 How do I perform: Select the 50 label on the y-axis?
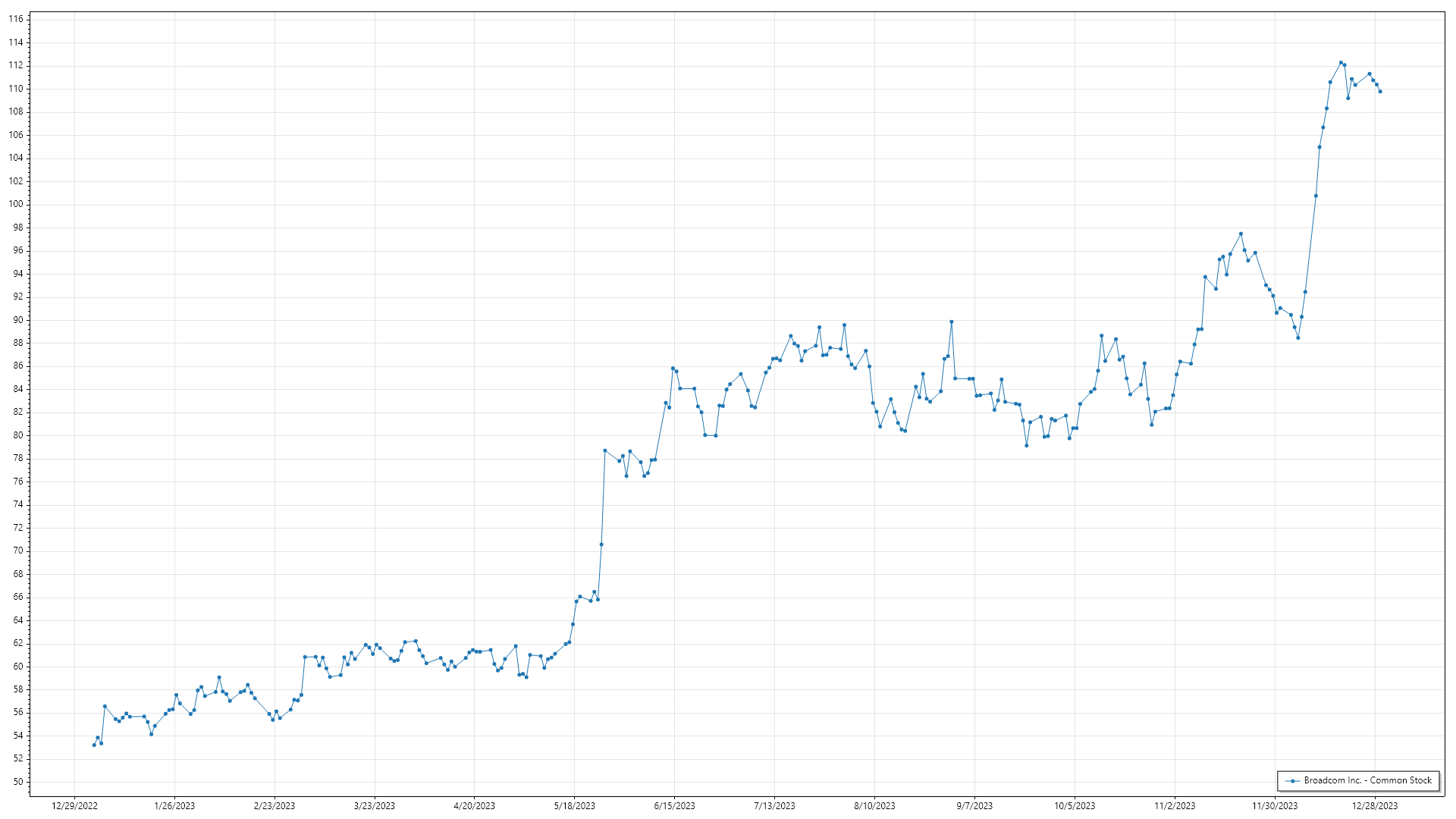18,782
